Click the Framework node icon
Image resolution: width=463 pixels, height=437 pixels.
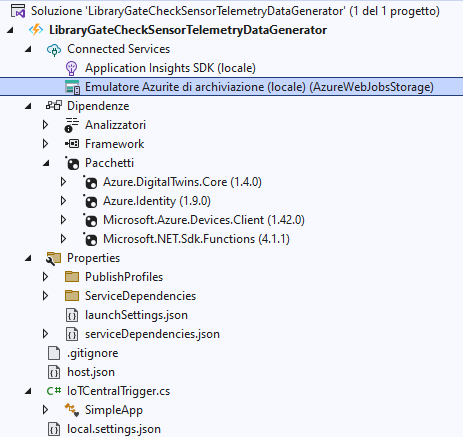click(72, 144)
